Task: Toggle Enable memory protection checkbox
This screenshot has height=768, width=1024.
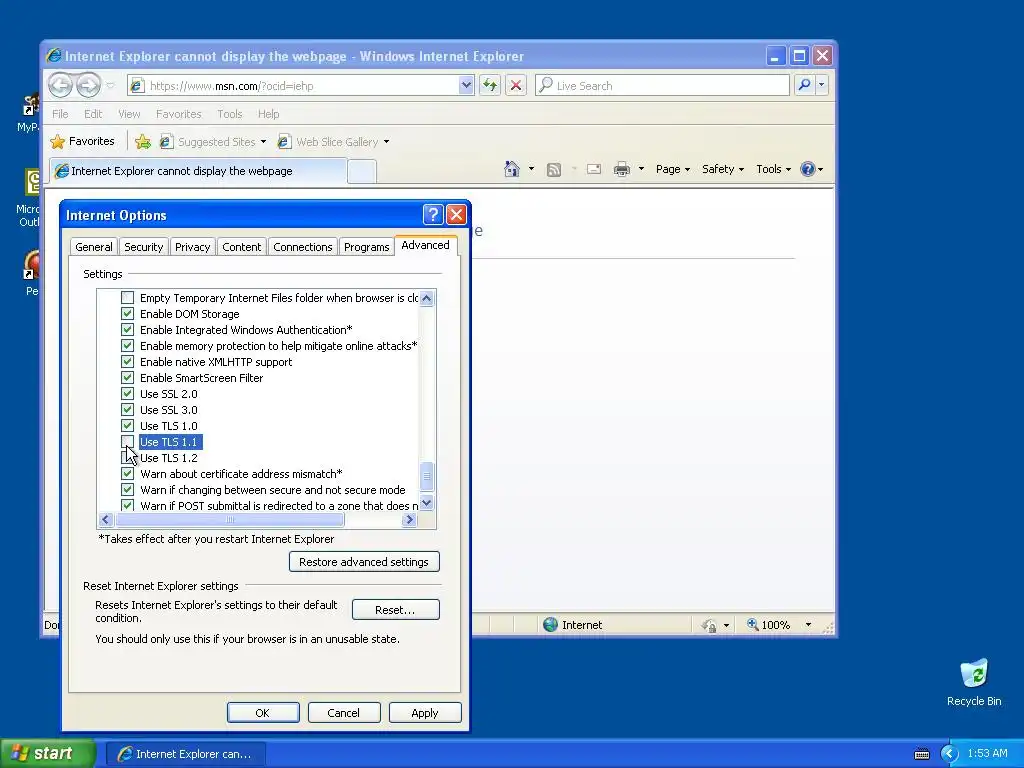Action: 127,345
